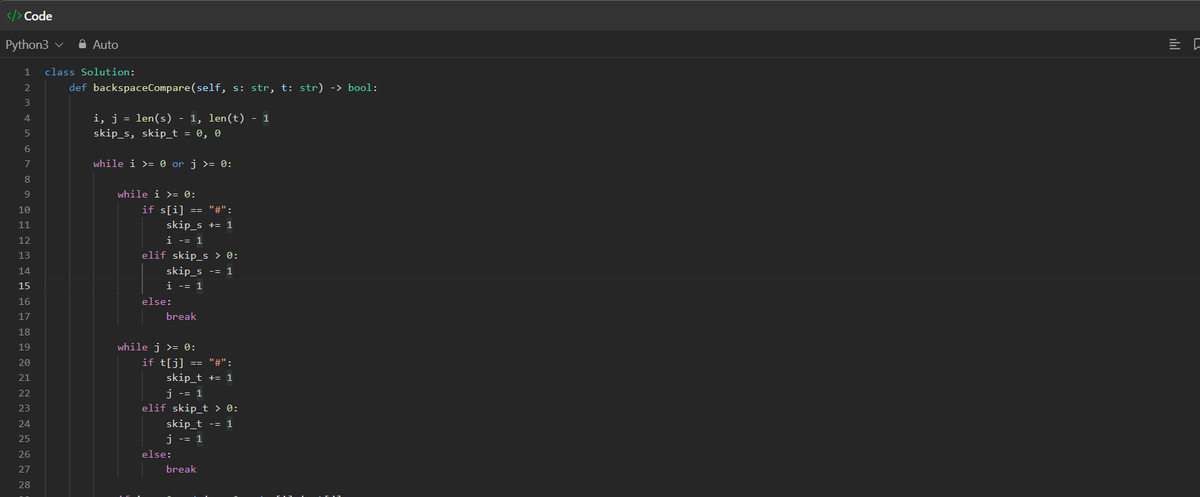Click the 'skip_t += 1' line
Image resolution: width=1200 pixels, height=497 pixels.
click(199, 378)
